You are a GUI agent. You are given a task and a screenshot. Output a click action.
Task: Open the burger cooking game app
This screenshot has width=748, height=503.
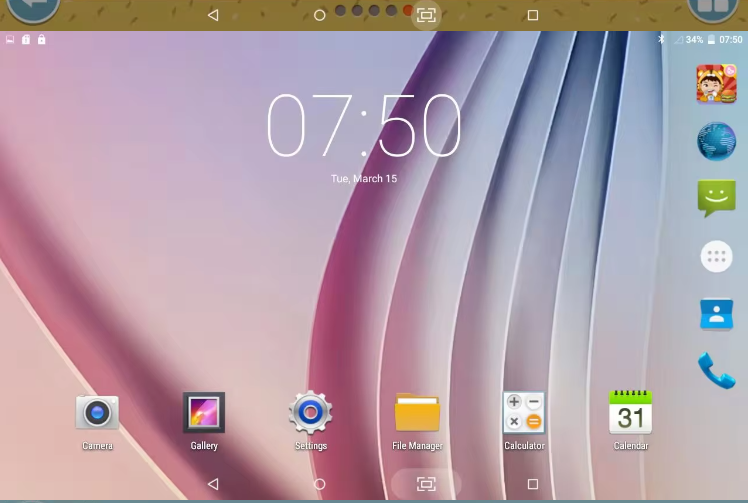(x=717, y=84)
